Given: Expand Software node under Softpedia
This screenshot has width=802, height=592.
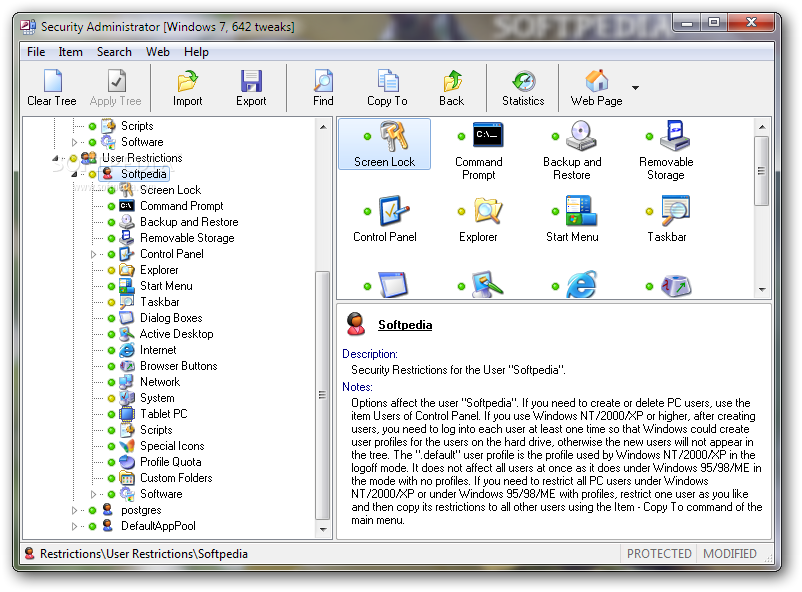Looking at the screenshot, I should coord(93,494).
